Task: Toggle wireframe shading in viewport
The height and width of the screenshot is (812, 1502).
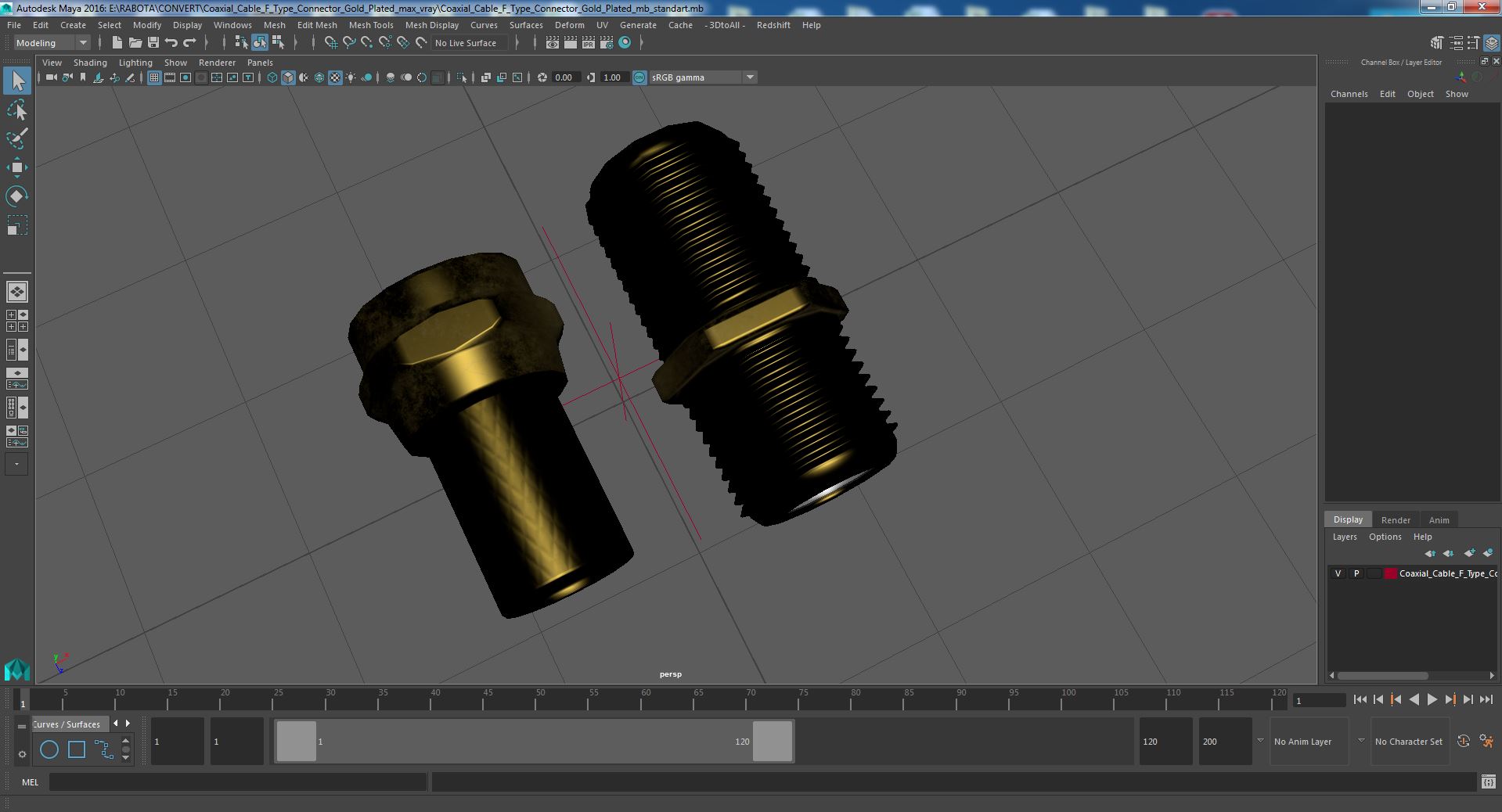Action: pyautogui.click(x=272, y=77)
